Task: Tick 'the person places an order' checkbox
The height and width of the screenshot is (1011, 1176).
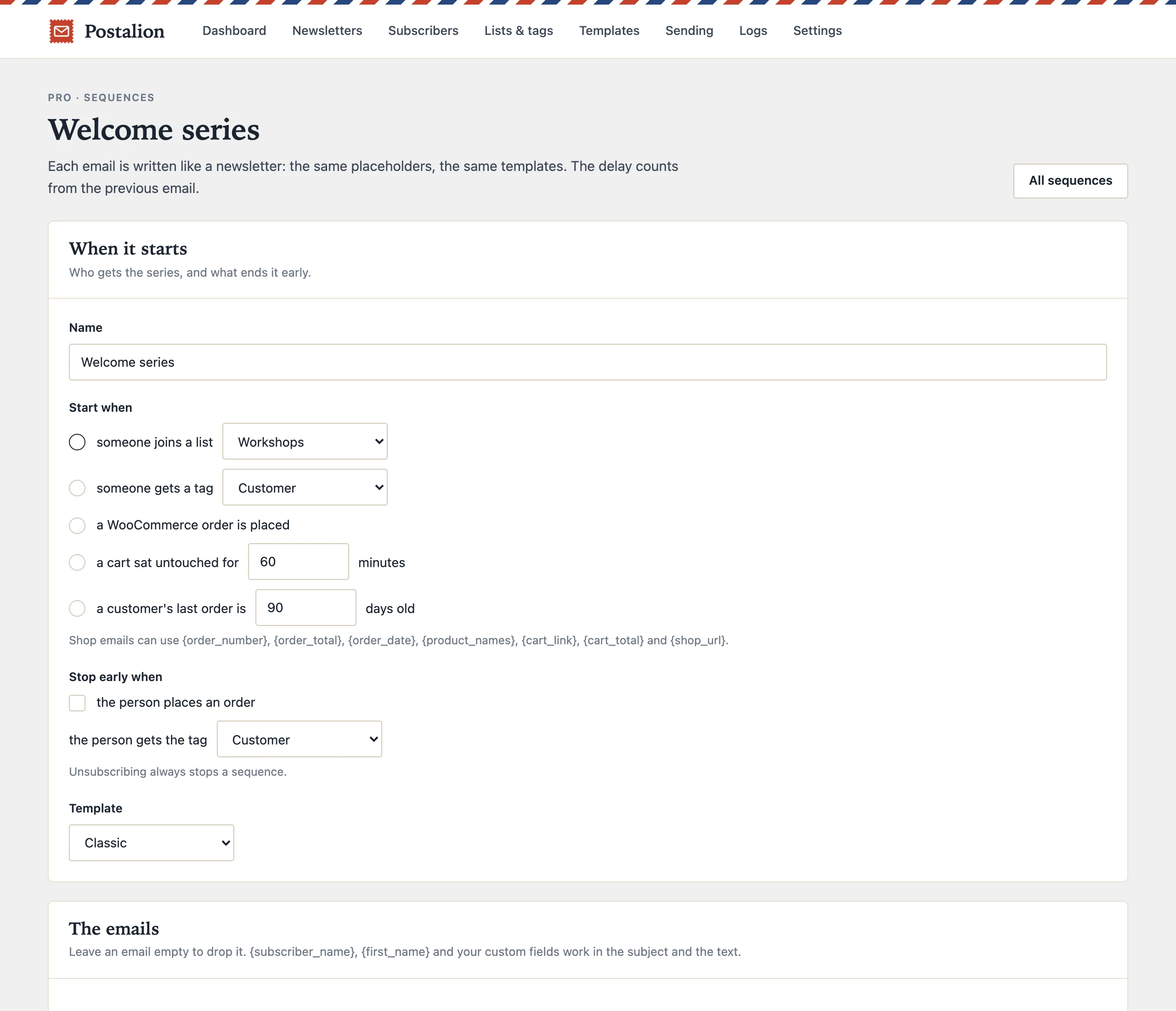Action: tap(77, 703)
